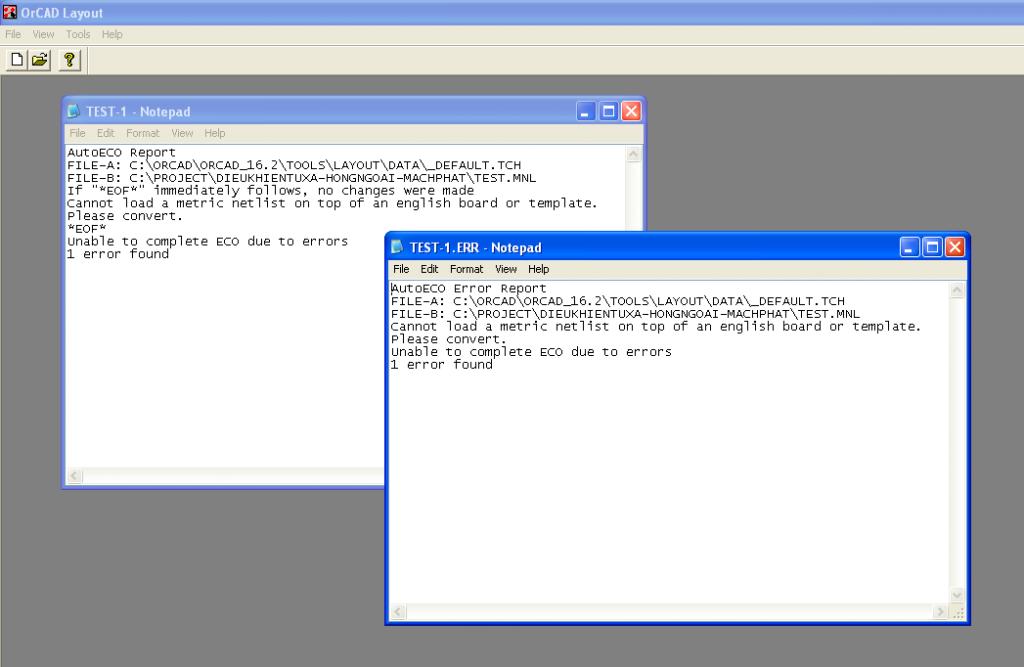Click scroll up arrow in TEST-1 Notepad
Viewport: 1024px width, 667px height.
point(633,155)
